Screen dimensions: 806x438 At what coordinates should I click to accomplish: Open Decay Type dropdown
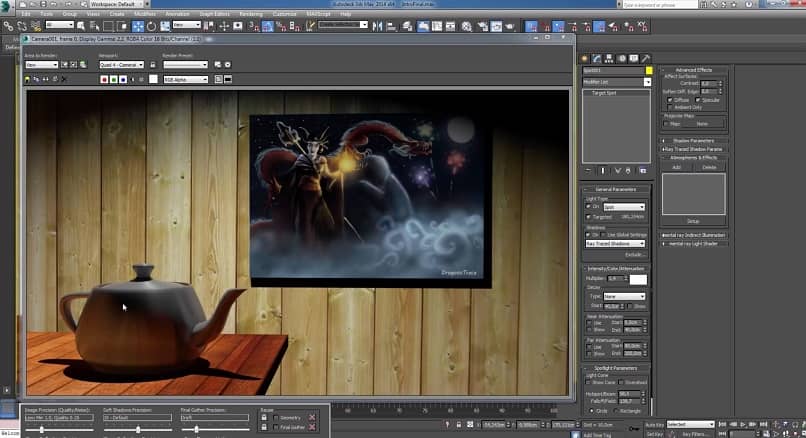[x=624, y=297]
